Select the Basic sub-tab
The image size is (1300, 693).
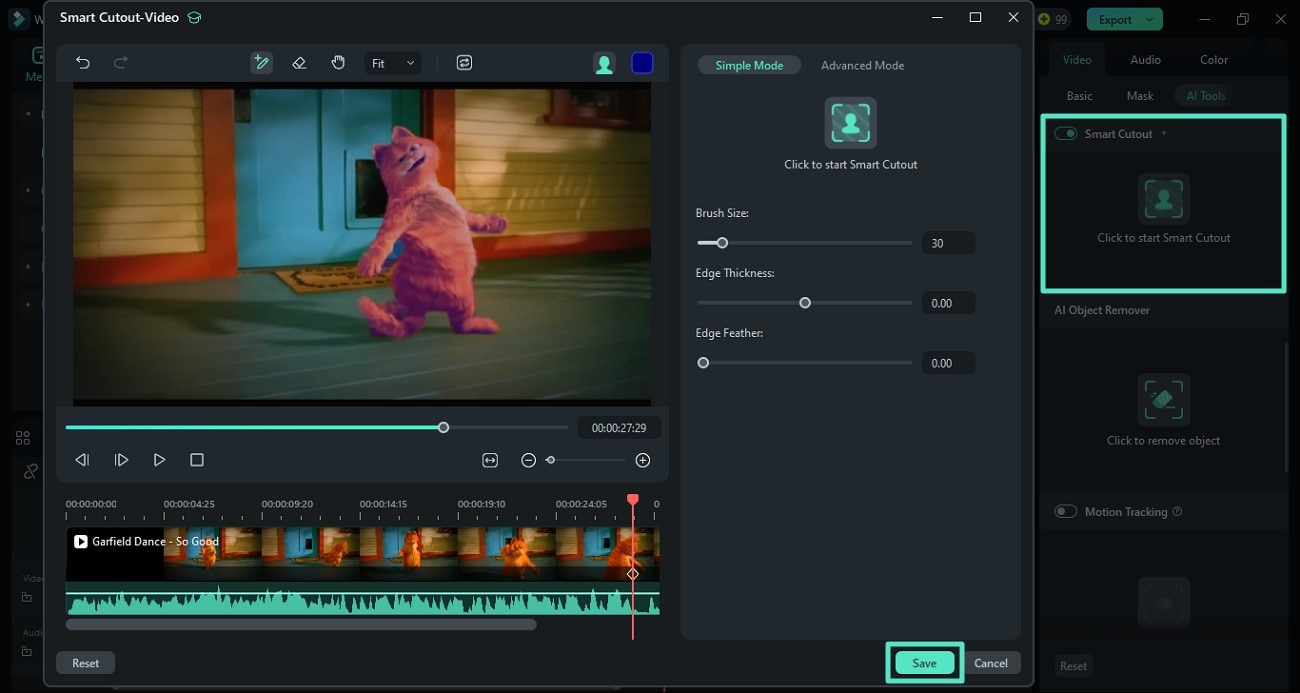(x=1080, y=96)
